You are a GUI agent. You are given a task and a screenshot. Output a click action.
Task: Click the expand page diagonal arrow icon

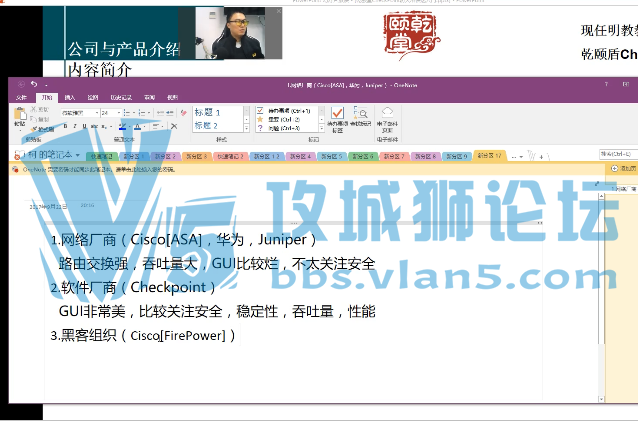pyautogui.click(x=597, y=183)
